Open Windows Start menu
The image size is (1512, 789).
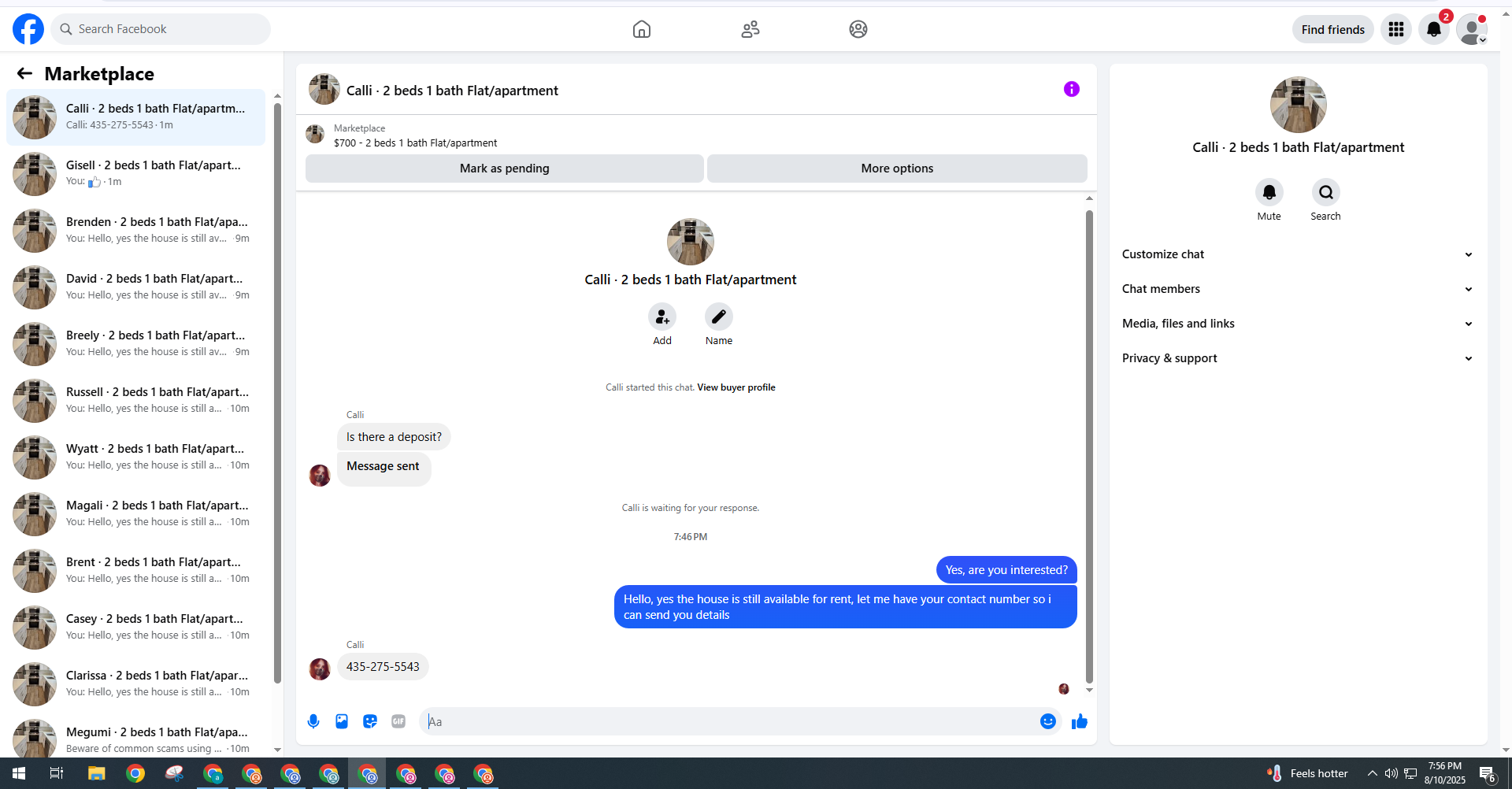(x=19, y=773)
